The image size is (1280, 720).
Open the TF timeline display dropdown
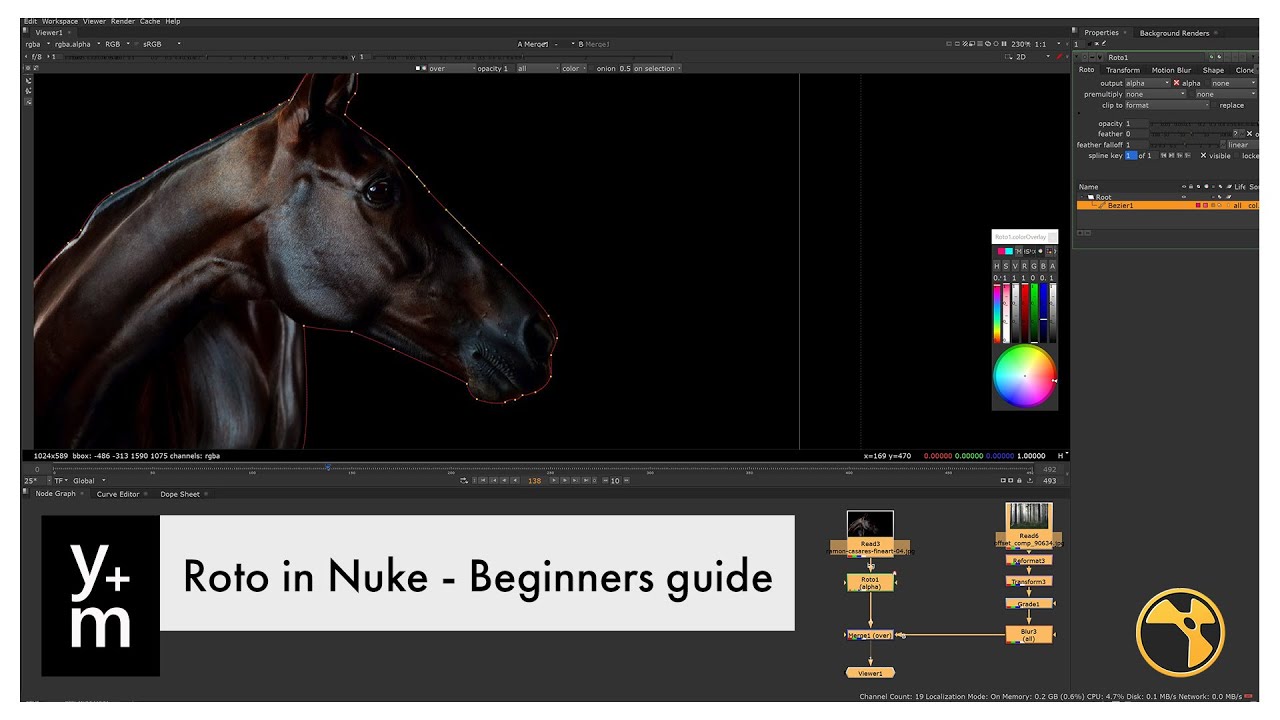[61, 481]
